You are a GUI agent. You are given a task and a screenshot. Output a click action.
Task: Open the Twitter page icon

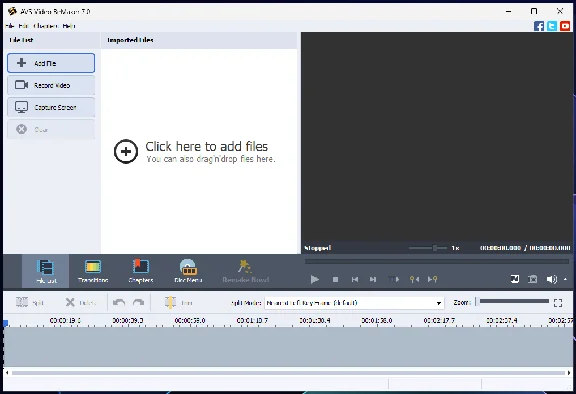tap(552, 26)
